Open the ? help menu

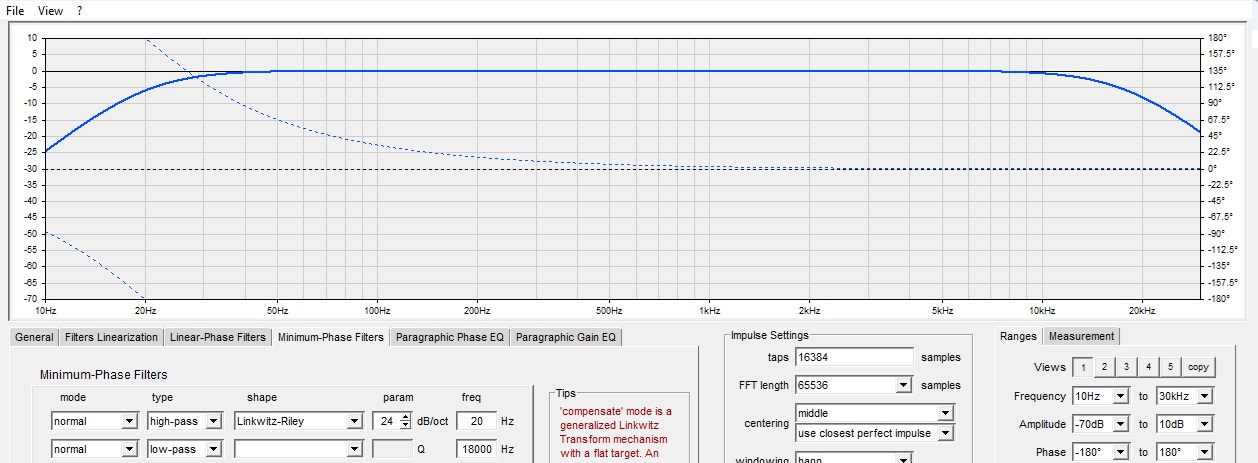[80, 10]
